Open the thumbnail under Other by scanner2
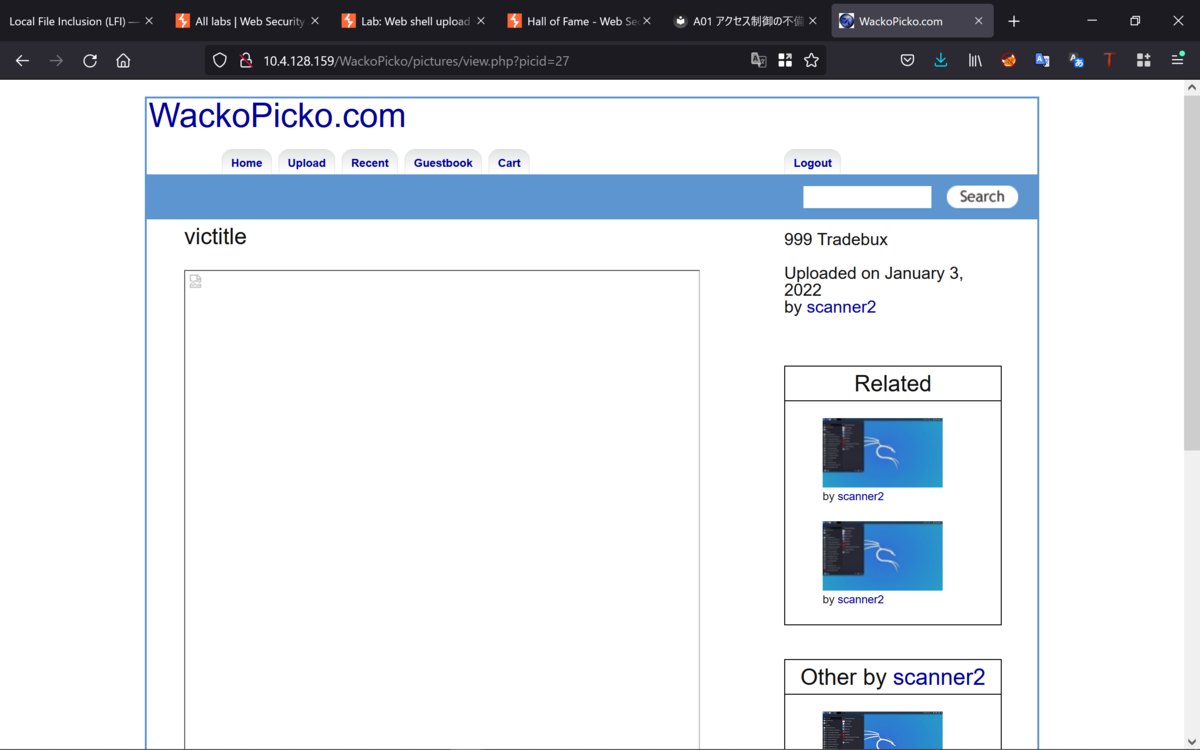Image resolution: width=1200 pixels, height=750 pixels. pos(882,730)
